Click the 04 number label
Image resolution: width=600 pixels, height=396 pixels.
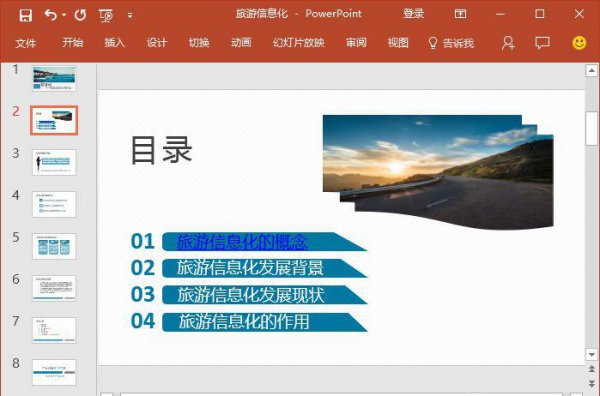pos(143,321)
